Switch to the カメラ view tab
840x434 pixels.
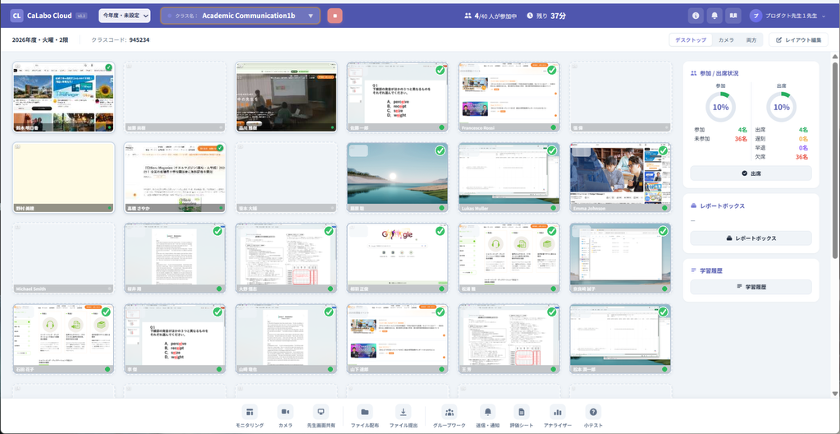coord(726,40)
